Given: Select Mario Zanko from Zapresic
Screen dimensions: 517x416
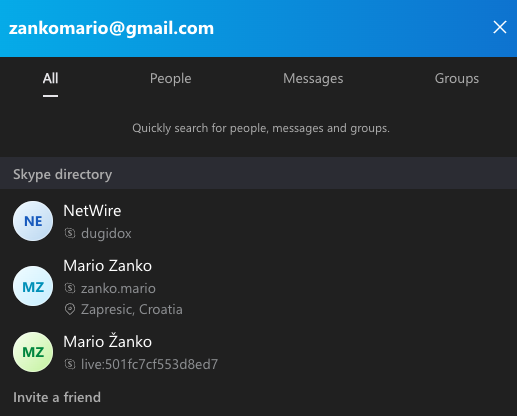Looking at the screenshot, I should (x=258, y=287).
